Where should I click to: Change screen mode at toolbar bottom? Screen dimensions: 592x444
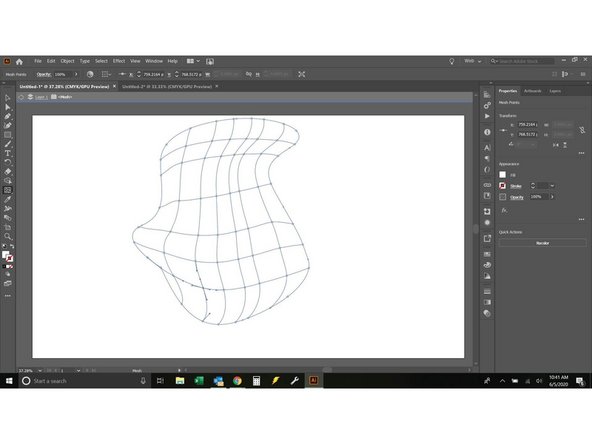pos(8,284)
